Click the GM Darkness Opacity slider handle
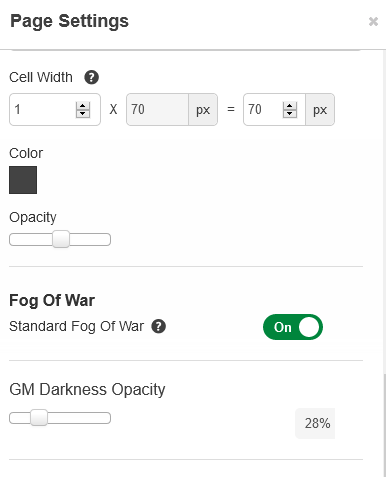The height and width of the screenshot is (477, 386). coord(39,418)
